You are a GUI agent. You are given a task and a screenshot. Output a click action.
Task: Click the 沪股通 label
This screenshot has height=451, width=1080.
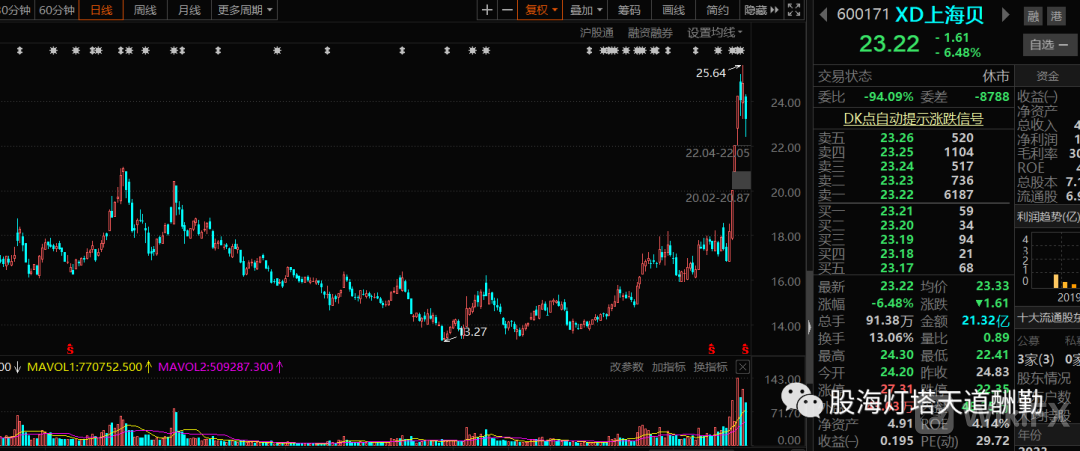(x=596, y=32)
